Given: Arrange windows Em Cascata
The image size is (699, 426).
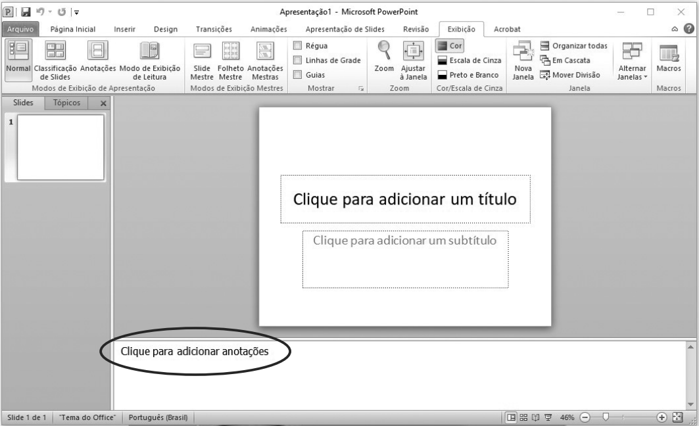Looking at the screenshot, I should point(565,60).
